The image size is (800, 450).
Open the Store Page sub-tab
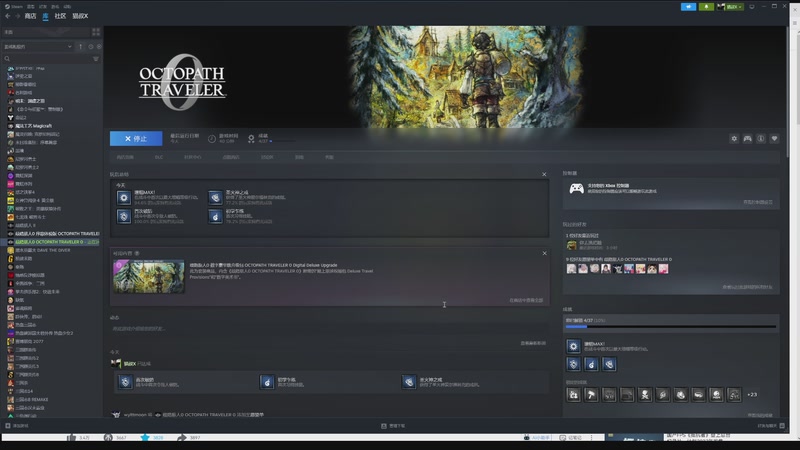(126, 157)
